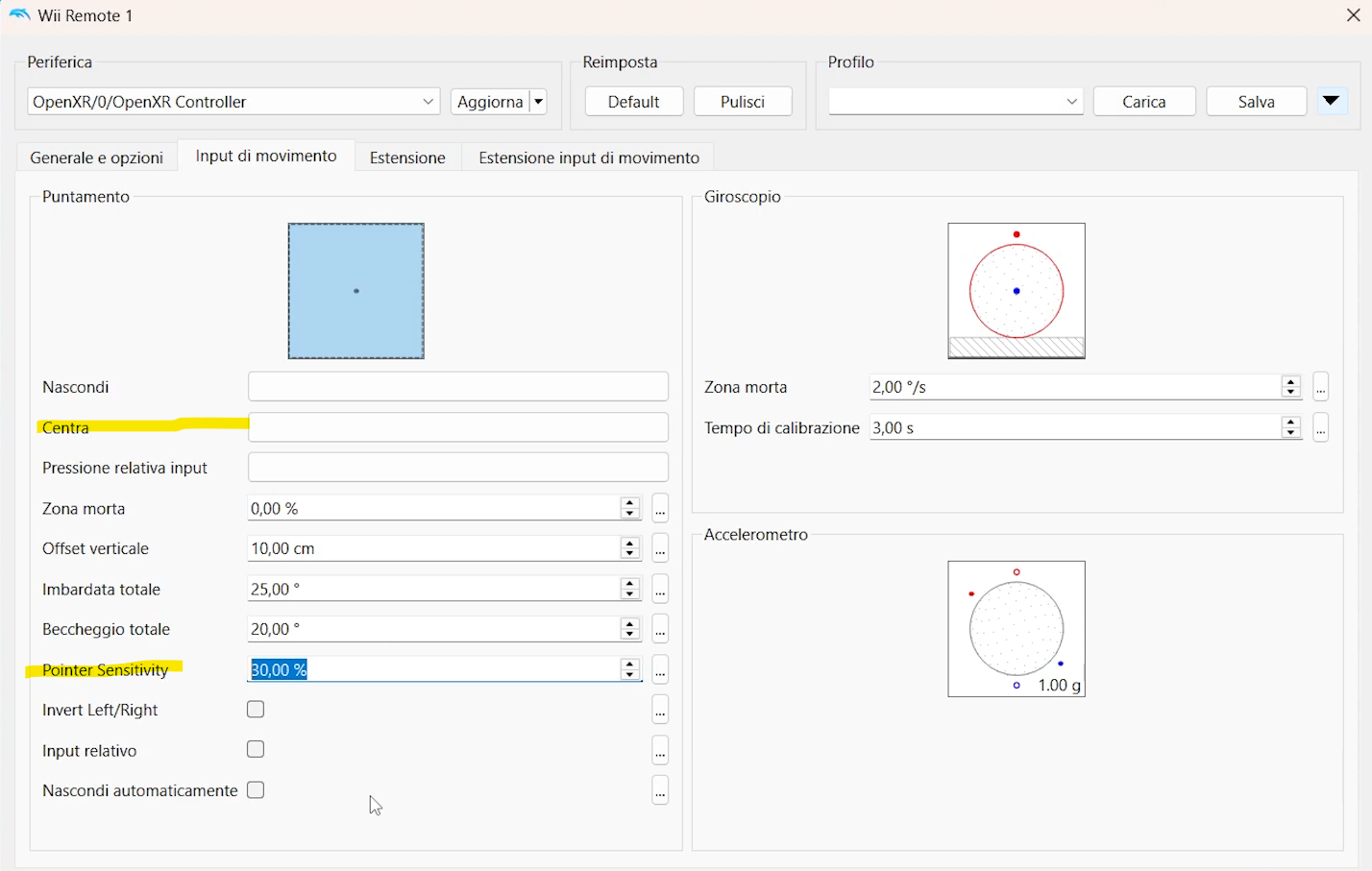The width and height of the screenshot is (1372, 871).
Task: Open advanced options for Offset verticale
Action: click(660, 549)
